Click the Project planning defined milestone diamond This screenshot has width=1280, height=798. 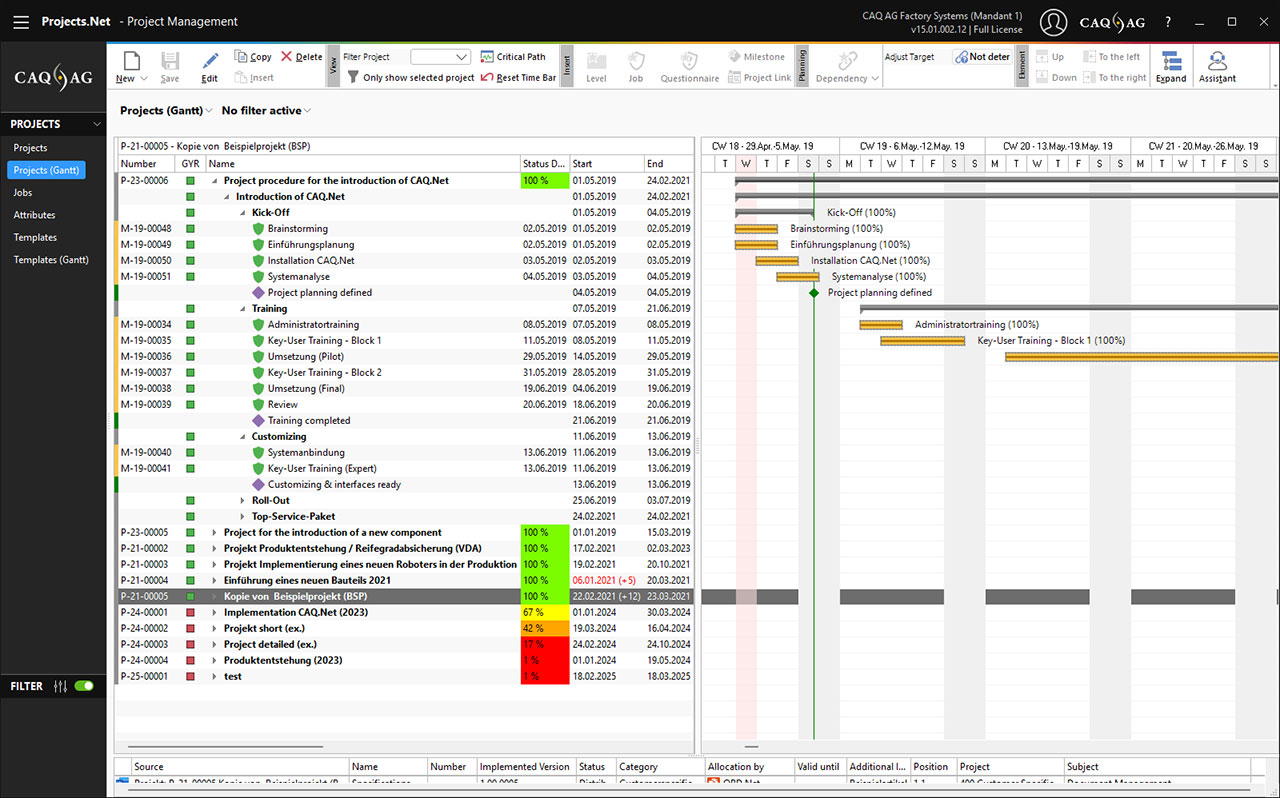coord(814,293)
